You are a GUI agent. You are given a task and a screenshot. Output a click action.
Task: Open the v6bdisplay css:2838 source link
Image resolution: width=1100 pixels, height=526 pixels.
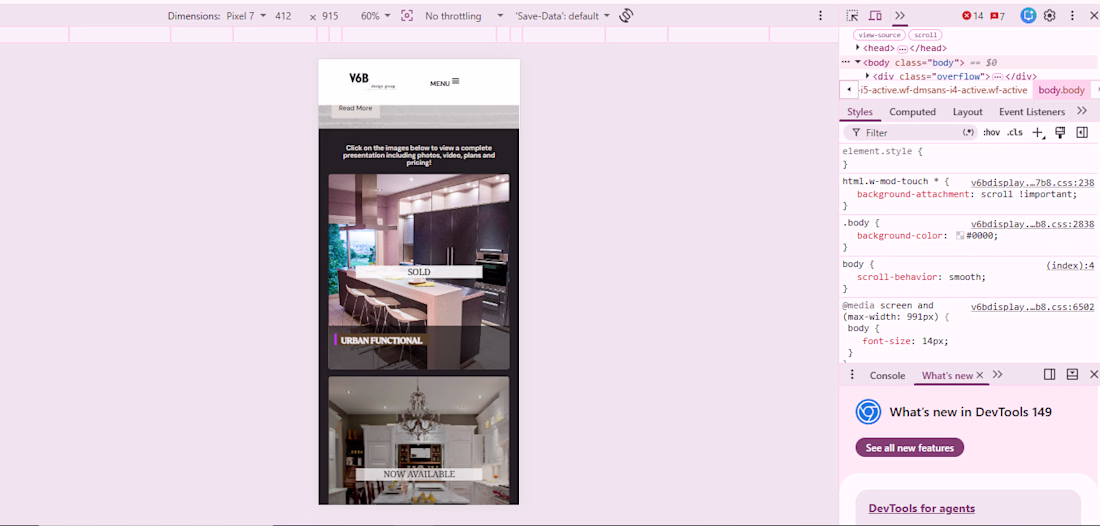[1032, 224]
